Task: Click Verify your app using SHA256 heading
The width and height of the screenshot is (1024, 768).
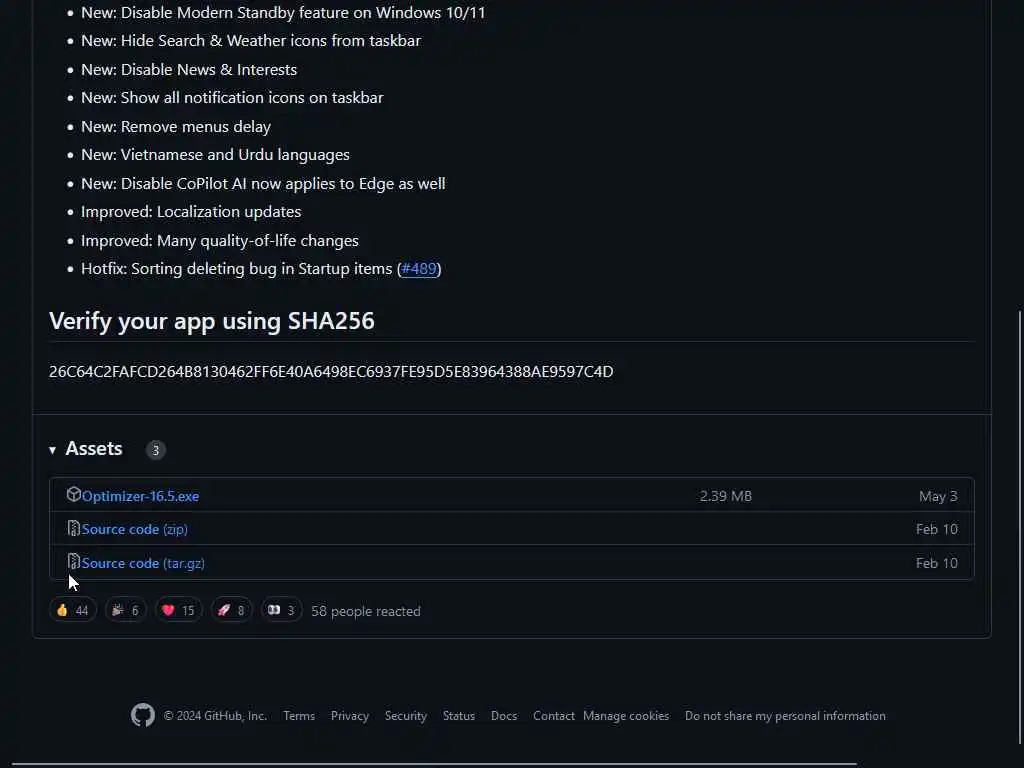Action: 212,321
